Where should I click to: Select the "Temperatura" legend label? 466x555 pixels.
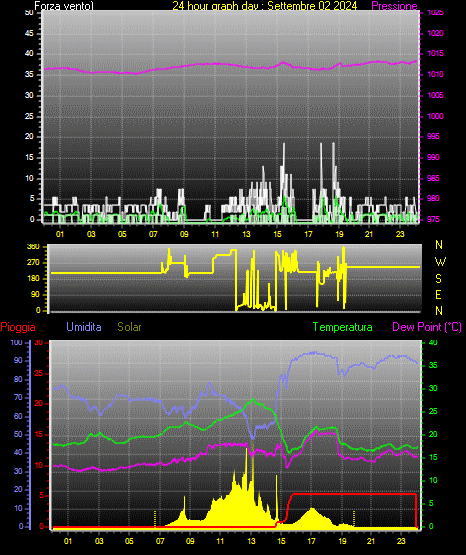343,327
